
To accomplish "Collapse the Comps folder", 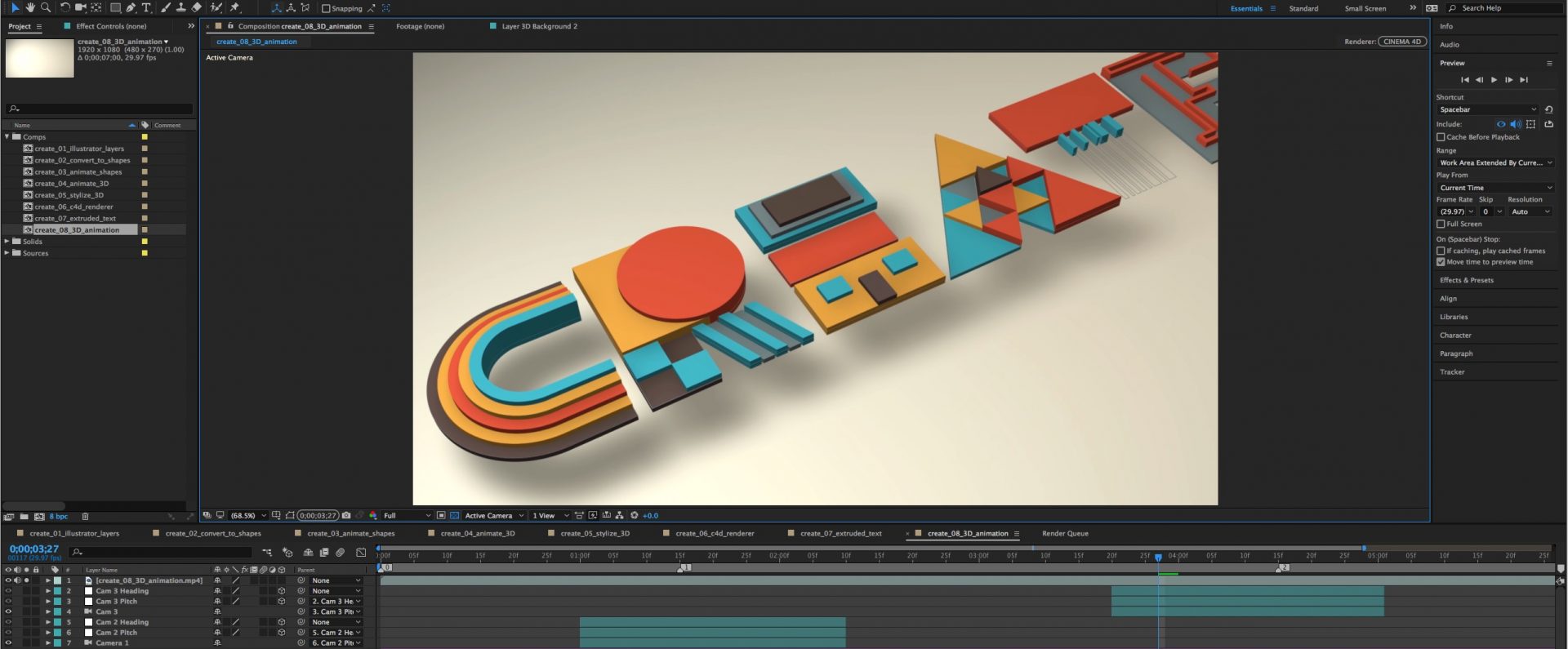I will 7,137.
